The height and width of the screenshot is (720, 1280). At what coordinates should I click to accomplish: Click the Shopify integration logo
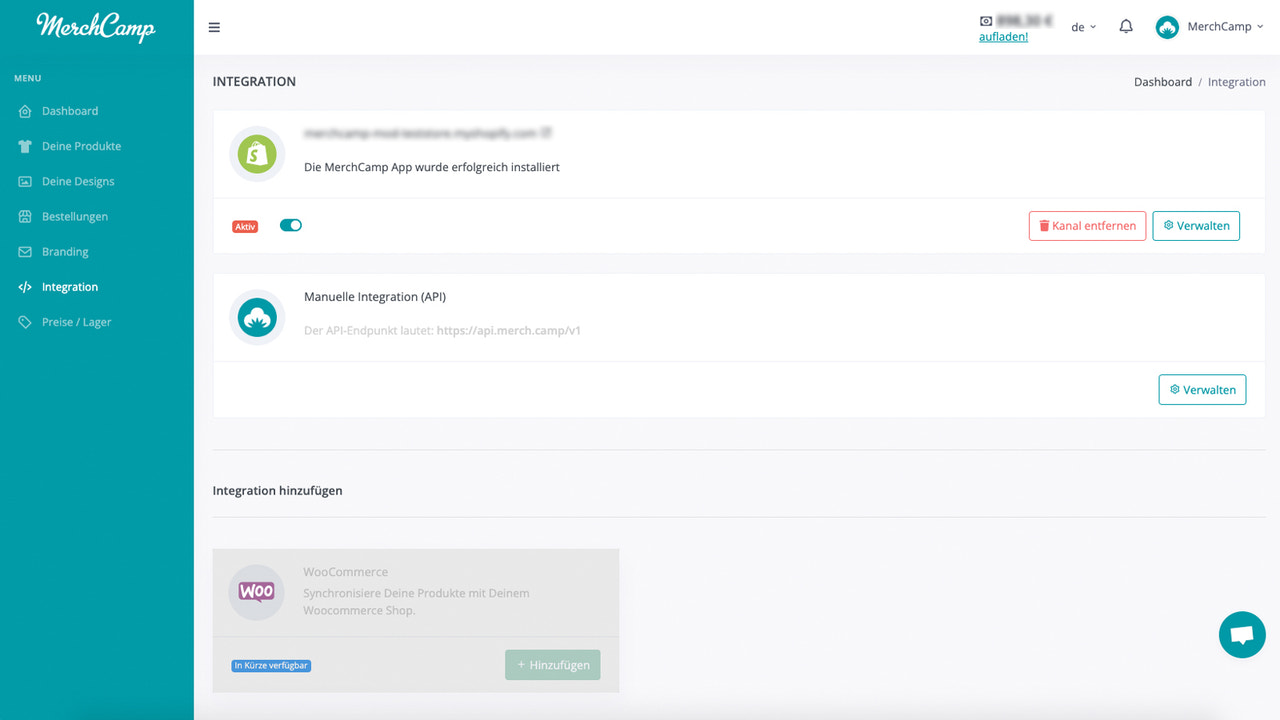[257, 154]
